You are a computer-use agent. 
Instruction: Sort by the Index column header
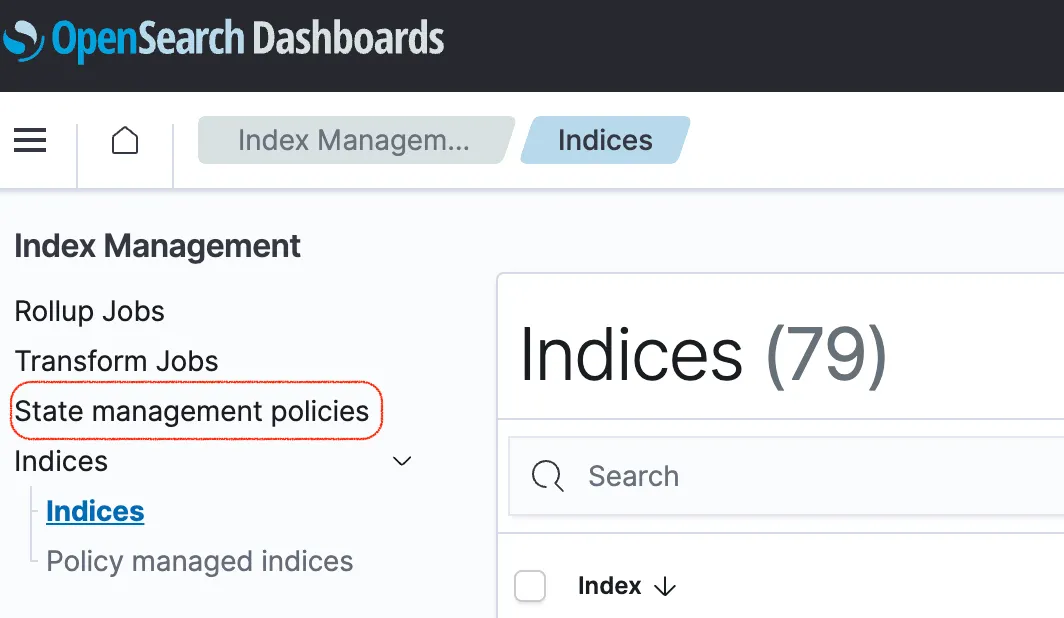coord(609,586)
